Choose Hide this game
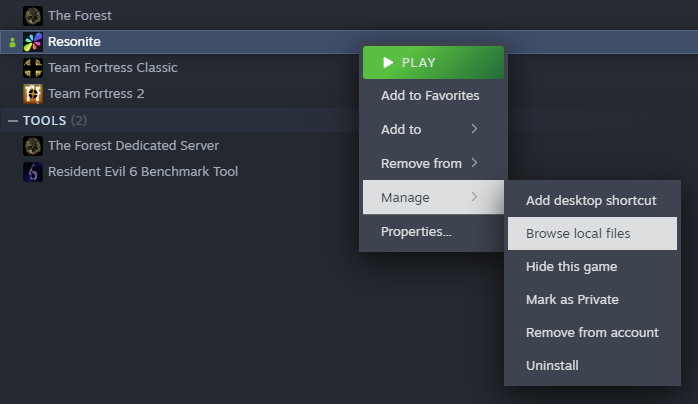 tap(571, 267)
